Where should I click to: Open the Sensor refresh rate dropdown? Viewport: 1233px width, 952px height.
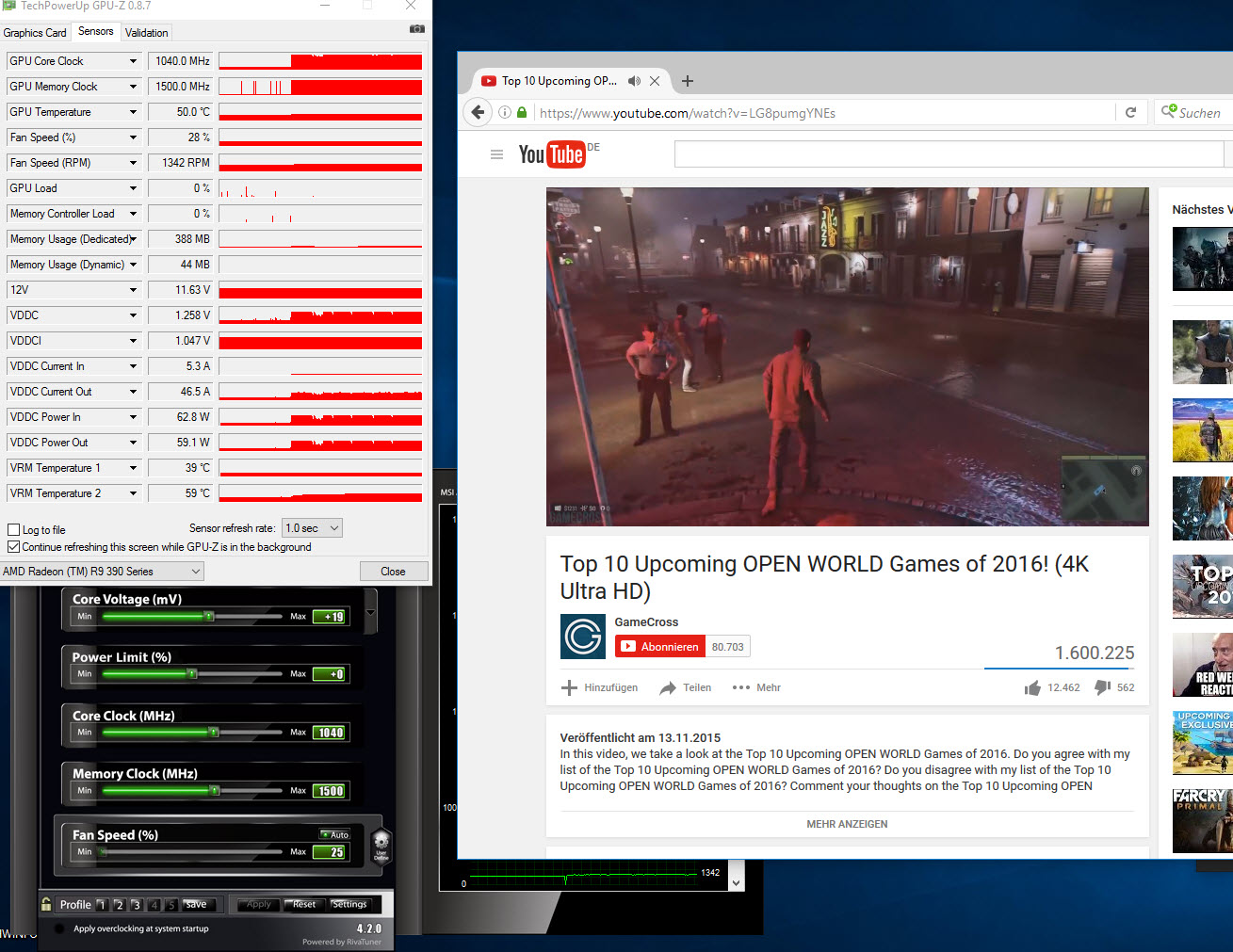coord(312,528)
